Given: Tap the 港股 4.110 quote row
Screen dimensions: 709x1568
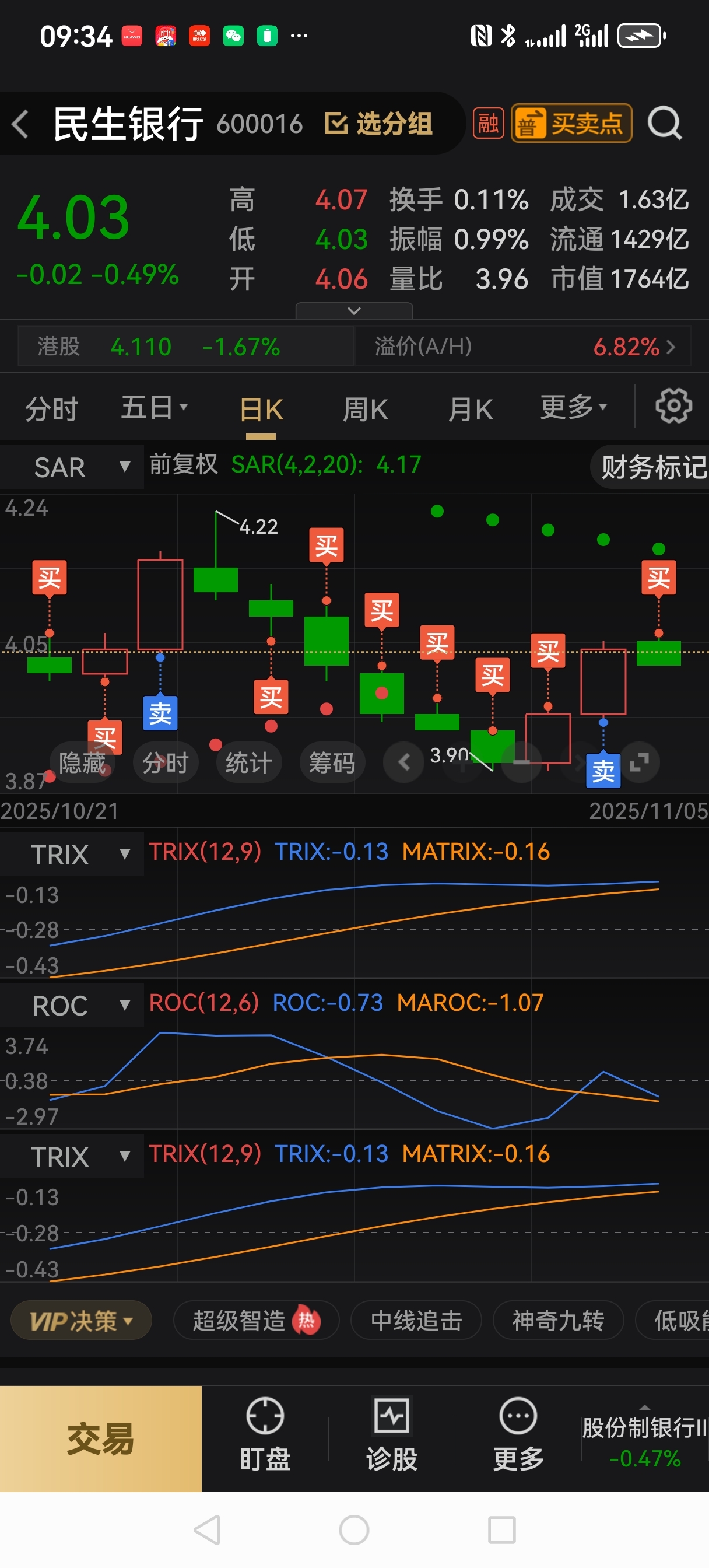Looking at the screenshot, I should pos(185,346).
